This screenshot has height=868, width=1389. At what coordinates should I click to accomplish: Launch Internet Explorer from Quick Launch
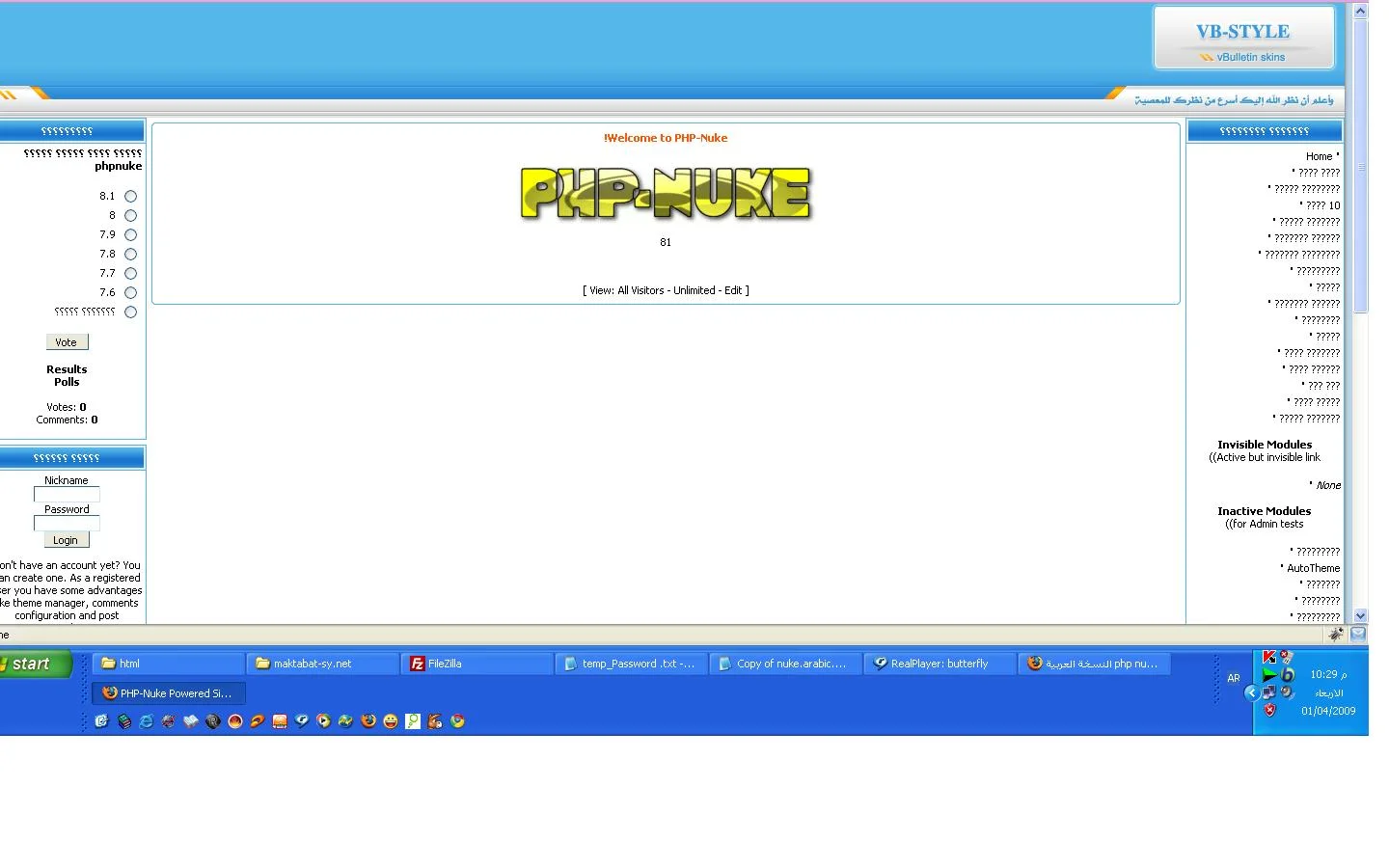[x=147, y=721]
